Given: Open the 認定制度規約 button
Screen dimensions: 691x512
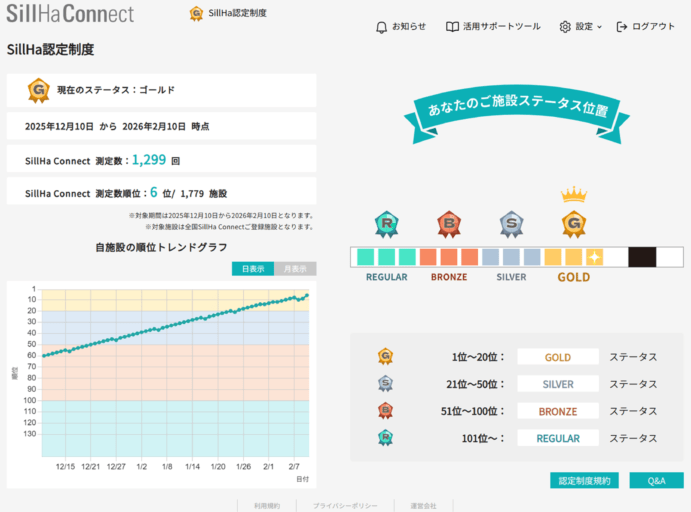Looking at the screenshot, I should (584, 481).
